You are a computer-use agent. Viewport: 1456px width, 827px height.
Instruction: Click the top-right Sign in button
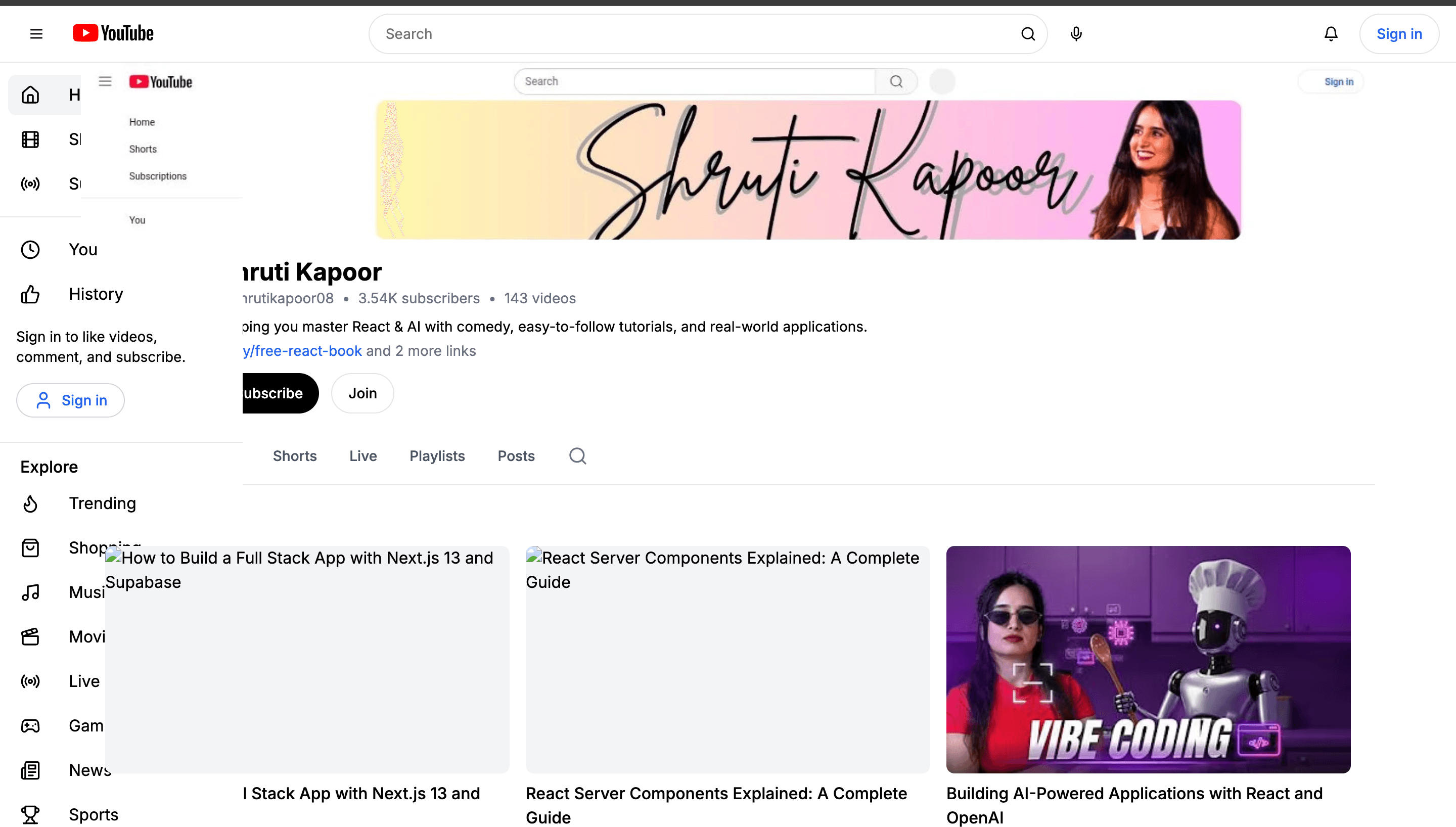(x=1399, y=34)
